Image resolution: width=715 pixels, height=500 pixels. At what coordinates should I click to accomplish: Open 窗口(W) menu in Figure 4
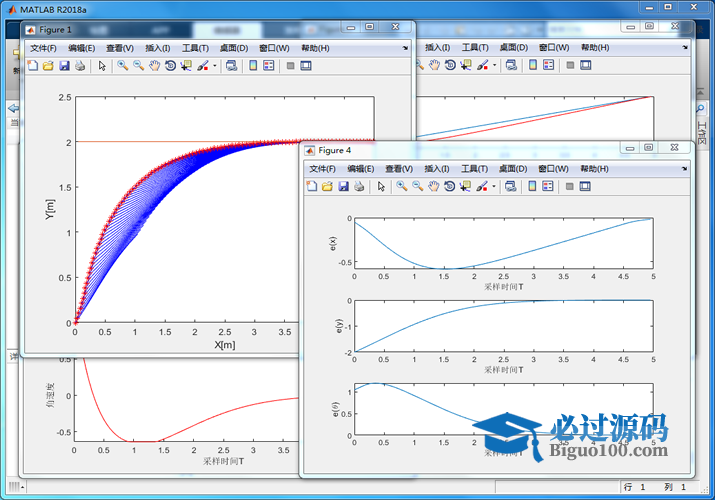[553, 169]
